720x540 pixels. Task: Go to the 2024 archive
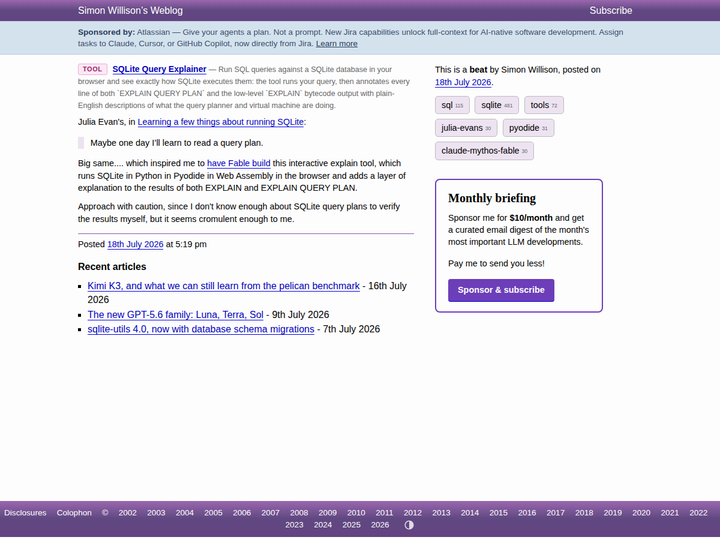pyautogui.click(x=323, y=525)
